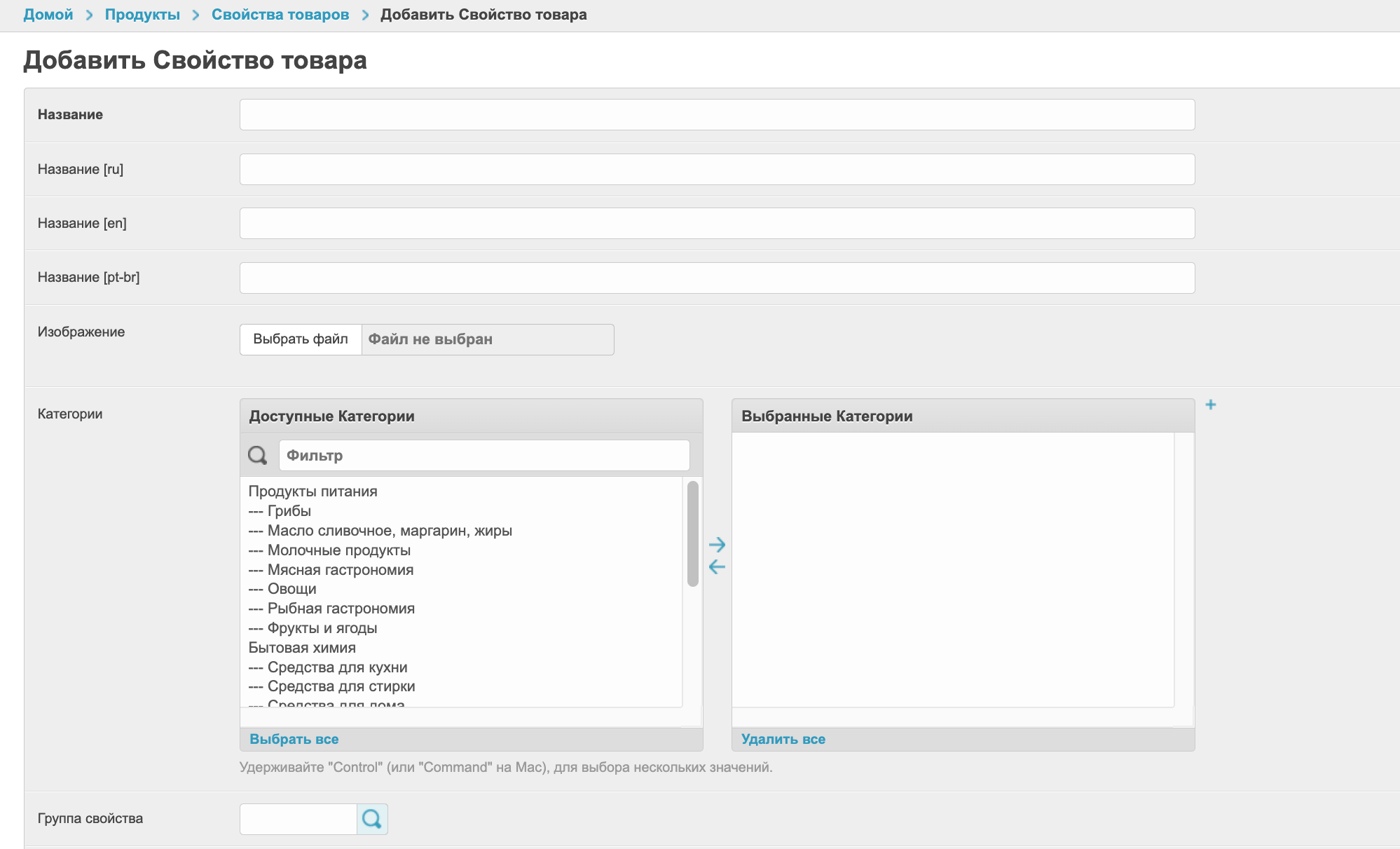Open Свойства товаров breadcrumb link

pos(280,15)
